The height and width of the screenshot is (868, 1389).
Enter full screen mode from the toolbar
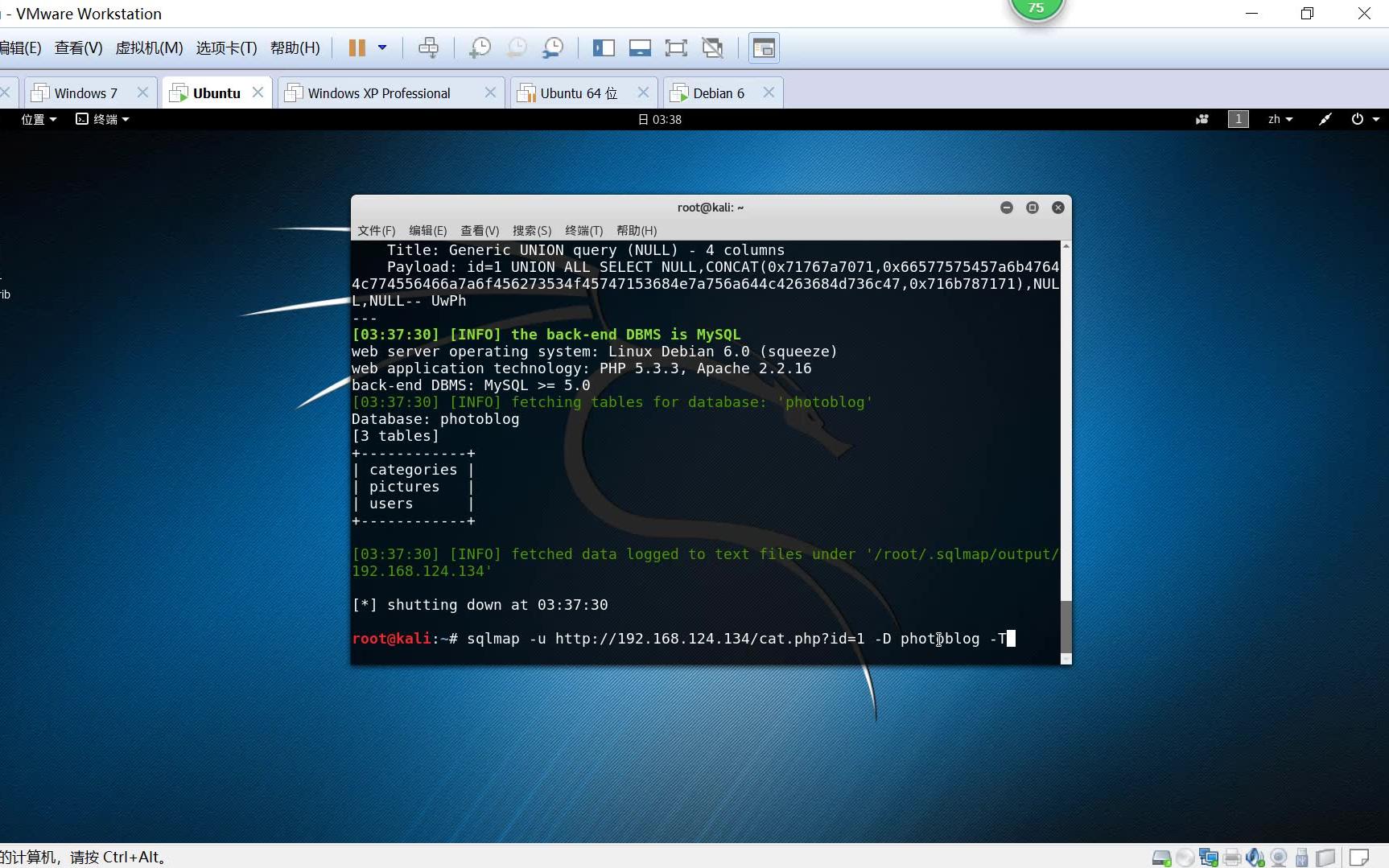coord(677,47)
